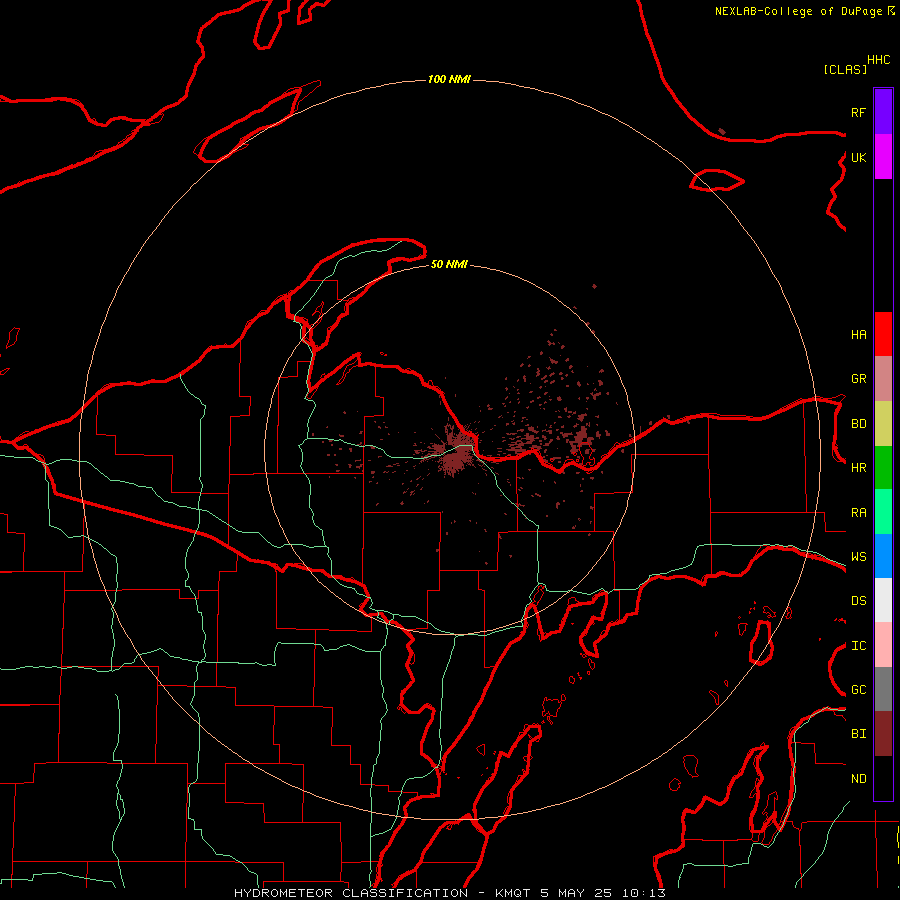Click the dense radar echo cluster center
Screen dimensions: 900x900
click(459, 452)
